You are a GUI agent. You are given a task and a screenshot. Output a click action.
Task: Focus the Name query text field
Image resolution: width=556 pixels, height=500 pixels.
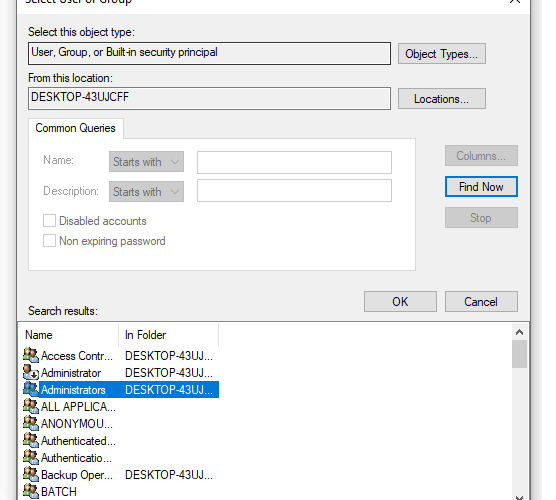294,162
